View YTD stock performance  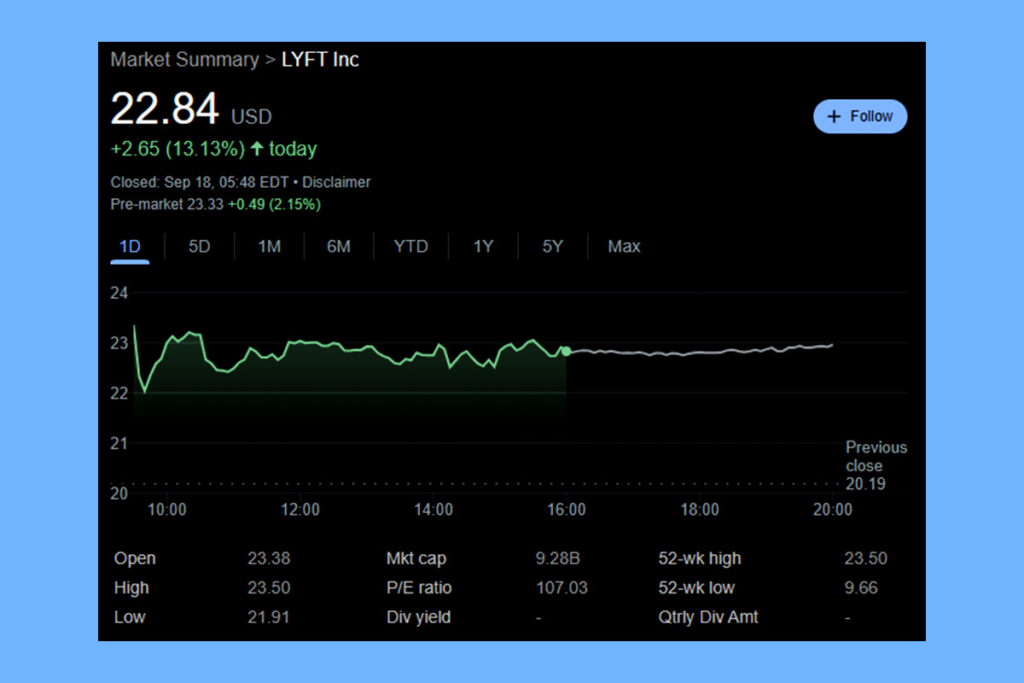click(410, 246)
